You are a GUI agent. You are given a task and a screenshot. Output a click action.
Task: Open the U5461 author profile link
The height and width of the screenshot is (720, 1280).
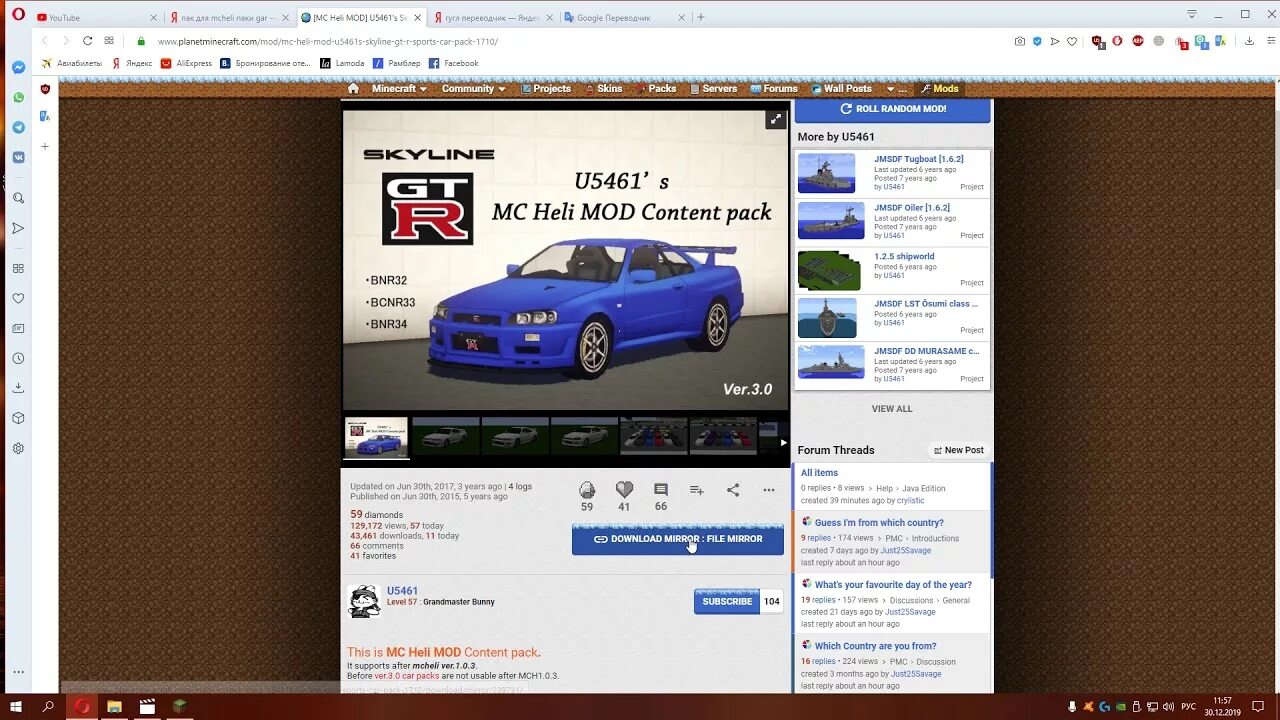402,591
